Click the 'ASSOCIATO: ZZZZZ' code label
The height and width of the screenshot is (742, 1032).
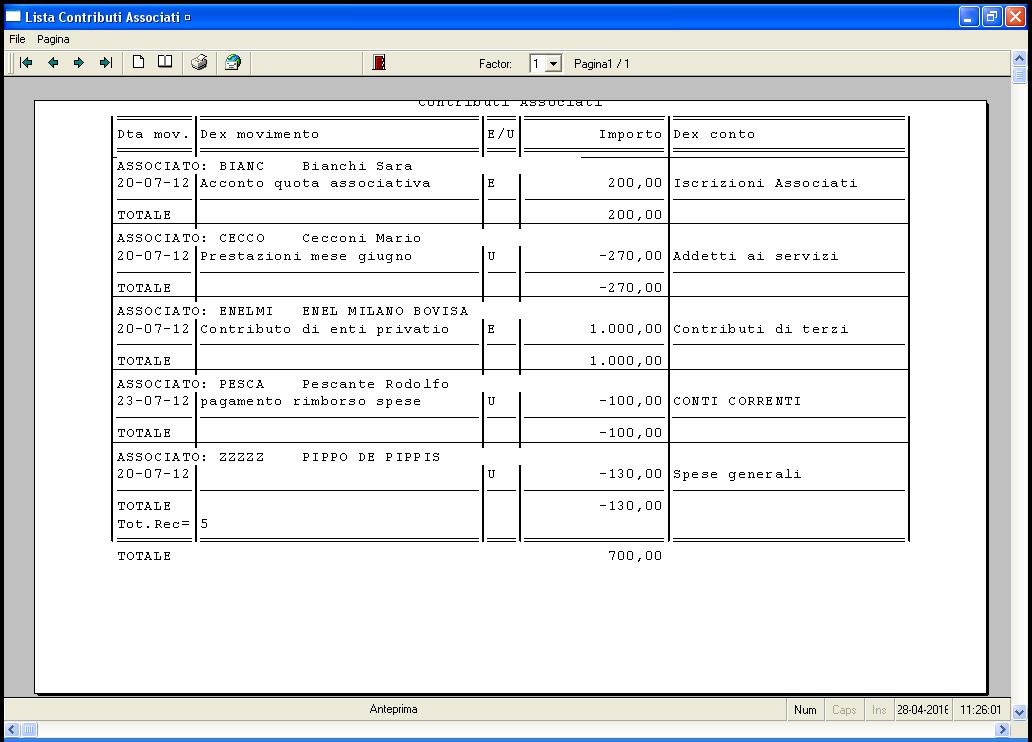191,457
